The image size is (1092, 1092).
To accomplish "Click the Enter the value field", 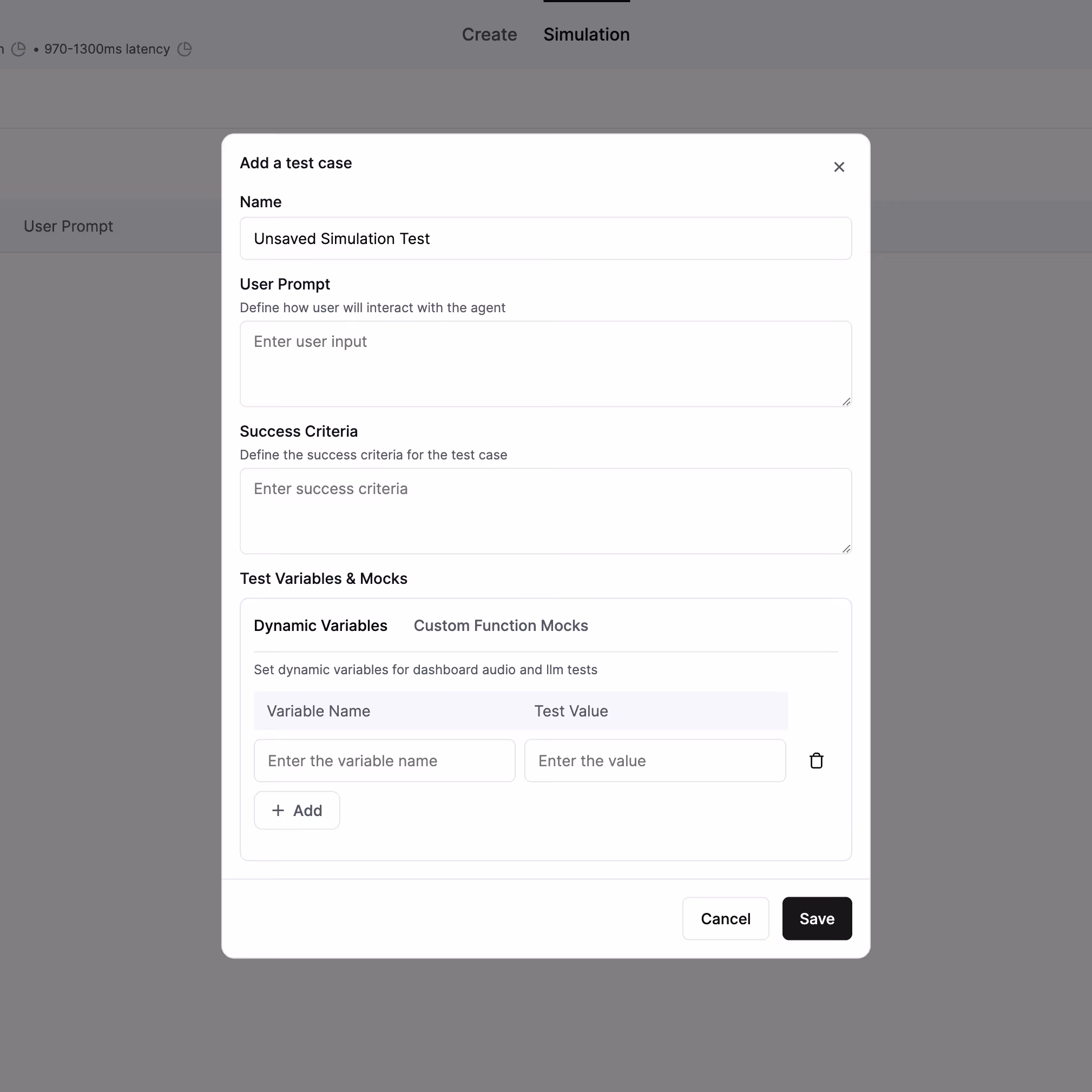I will click(655, 761).
